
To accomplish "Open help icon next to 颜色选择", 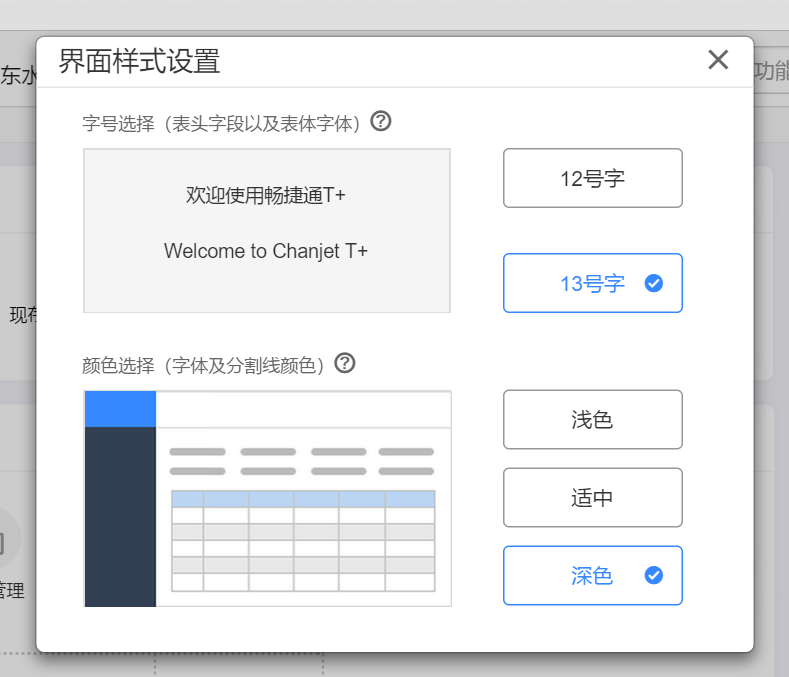I will click(x=345, y=363).
